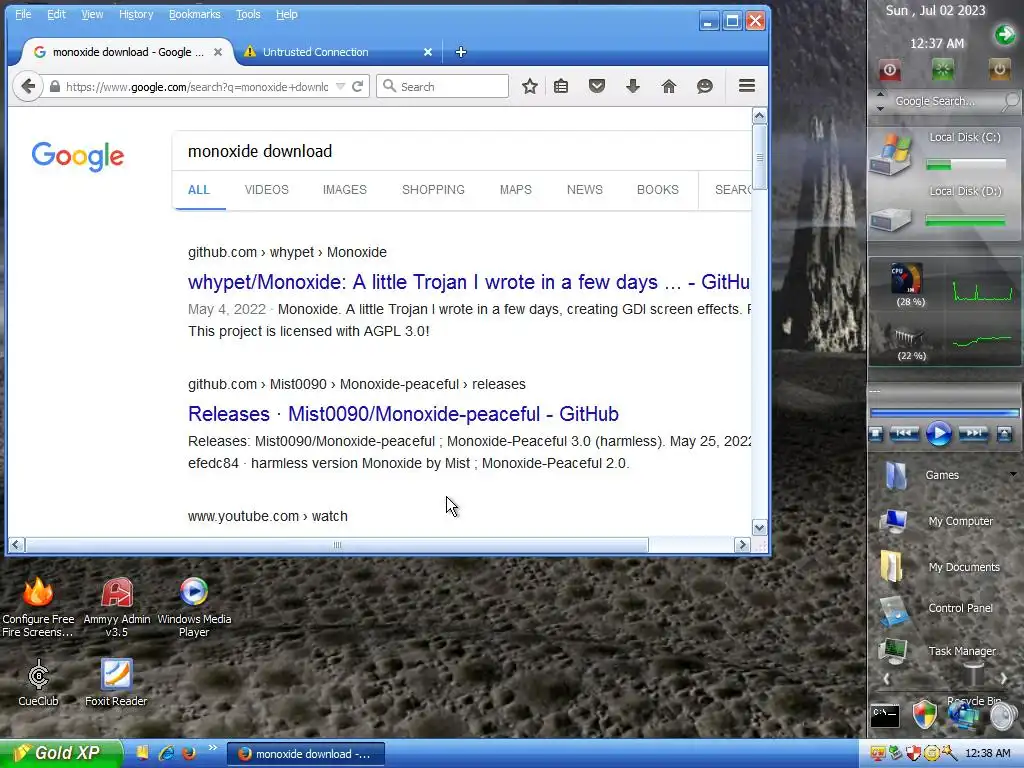Select the Ammyy Admin v3.5 desktop icon
The height and width of the screenshot is (768, 1024).
pyautogui.click(x=117, y=607)
